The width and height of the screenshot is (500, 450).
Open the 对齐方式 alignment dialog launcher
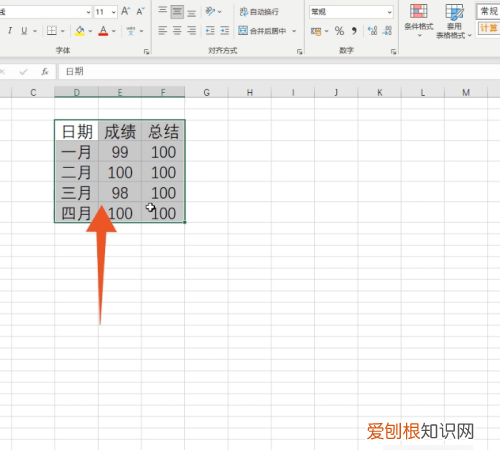coord(300,51)
